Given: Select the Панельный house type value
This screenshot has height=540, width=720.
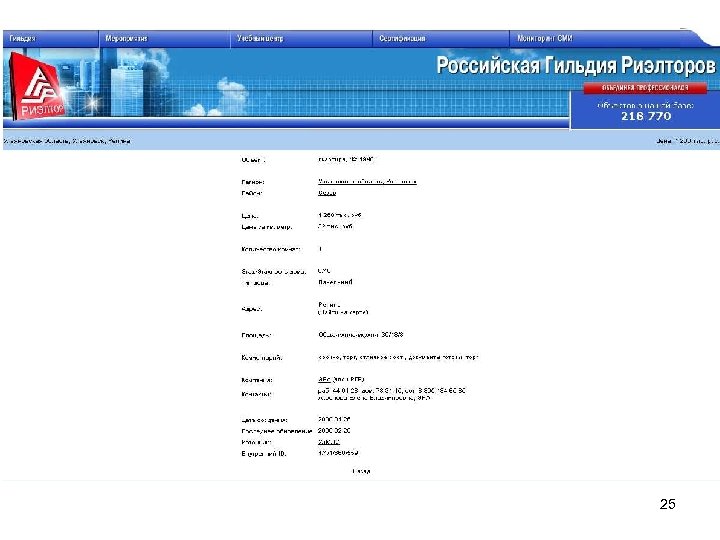Looking at the screenshot, I should coord(335,282).
